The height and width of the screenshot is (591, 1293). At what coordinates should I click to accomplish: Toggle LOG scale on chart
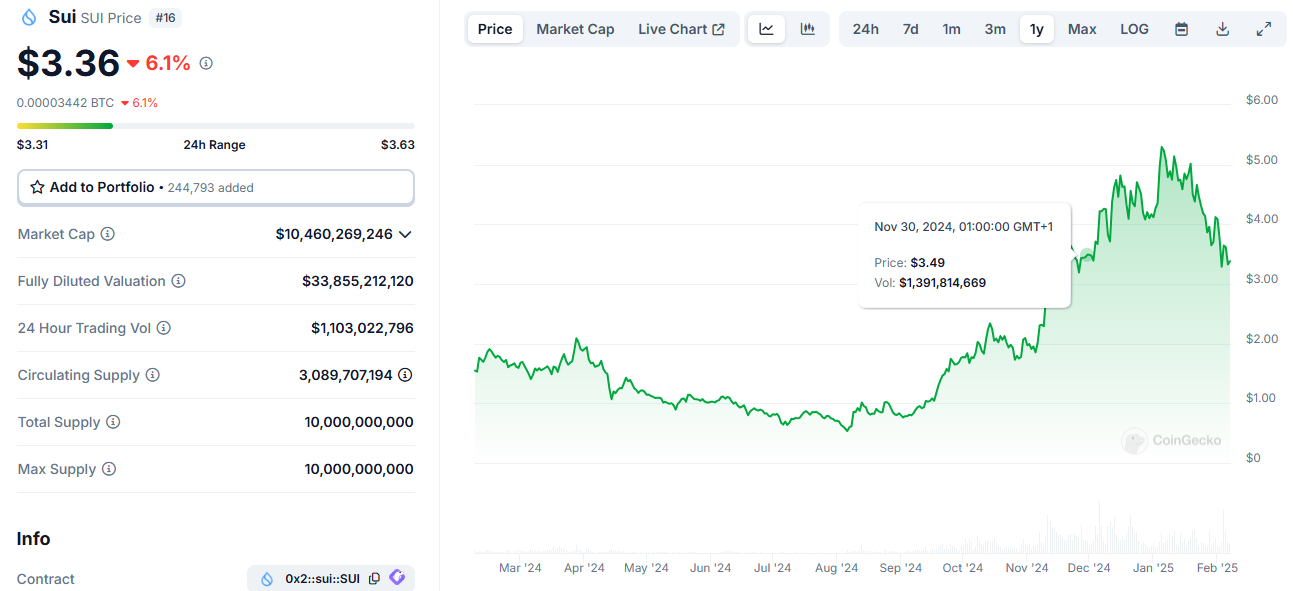[x=1134, y=29]
